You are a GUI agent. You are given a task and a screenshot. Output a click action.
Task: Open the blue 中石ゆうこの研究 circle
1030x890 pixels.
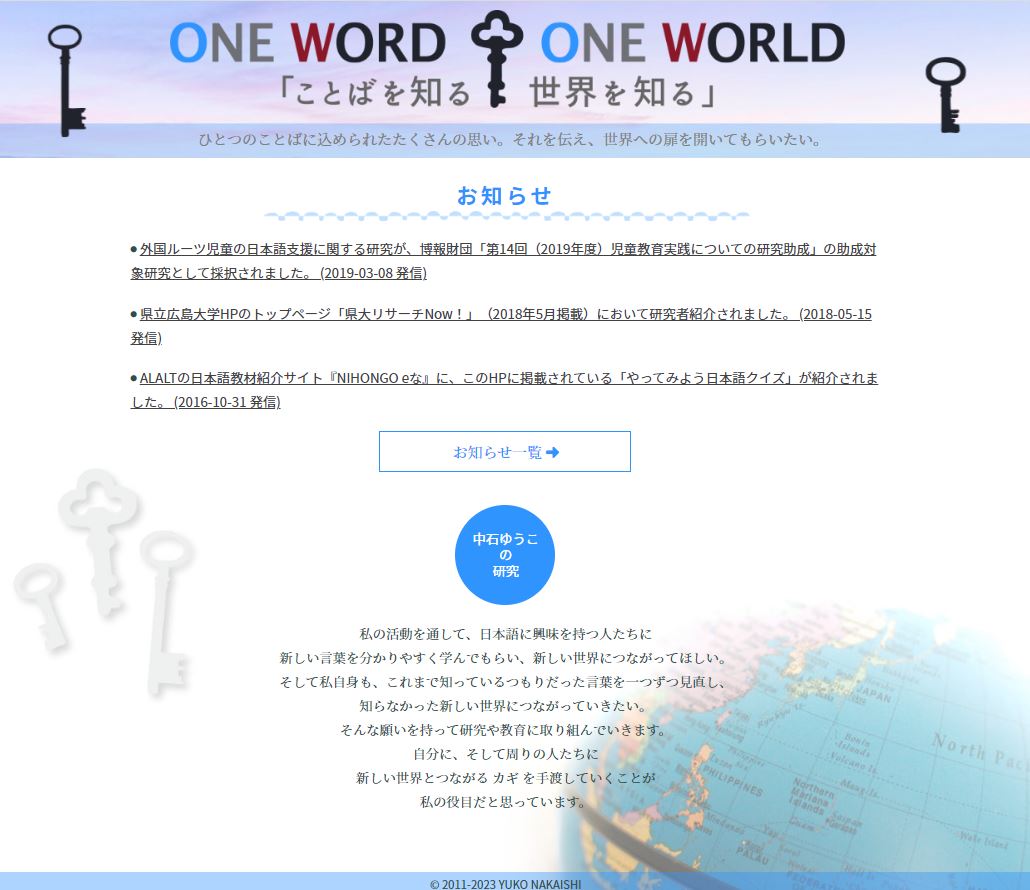pyautogui.click(x=504, y=555)
